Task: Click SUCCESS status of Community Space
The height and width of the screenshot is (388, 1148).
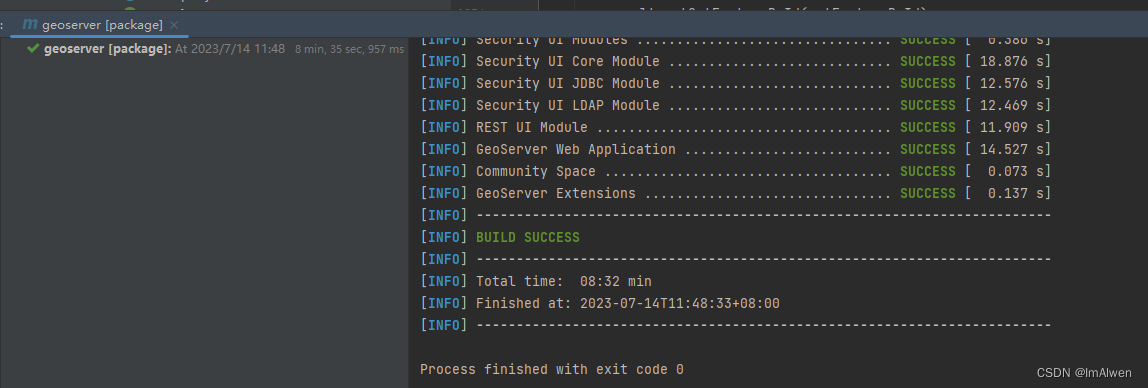Action: coord(928,171)
